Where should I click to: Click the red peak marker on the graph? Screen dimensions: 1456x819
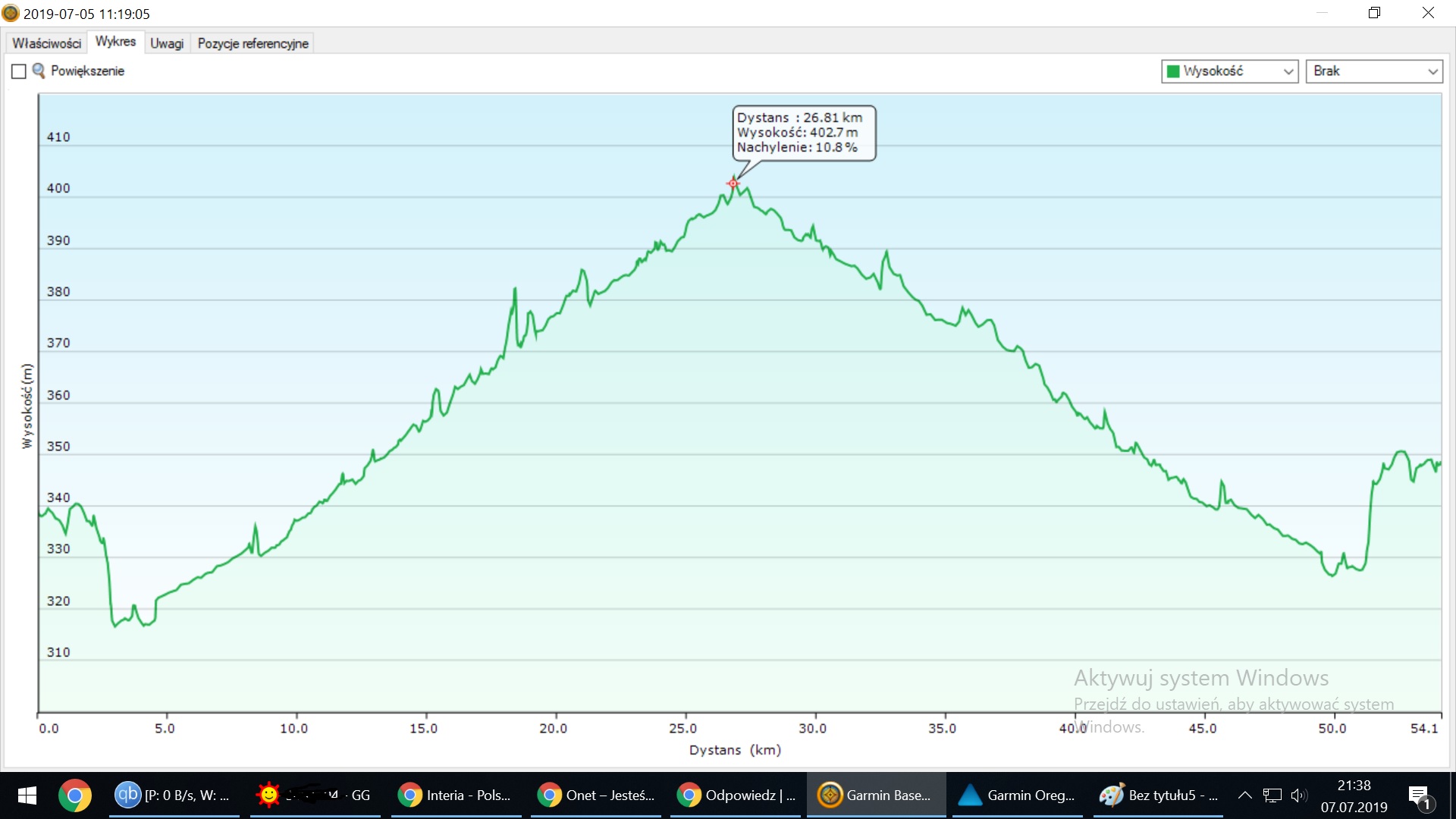733,183
